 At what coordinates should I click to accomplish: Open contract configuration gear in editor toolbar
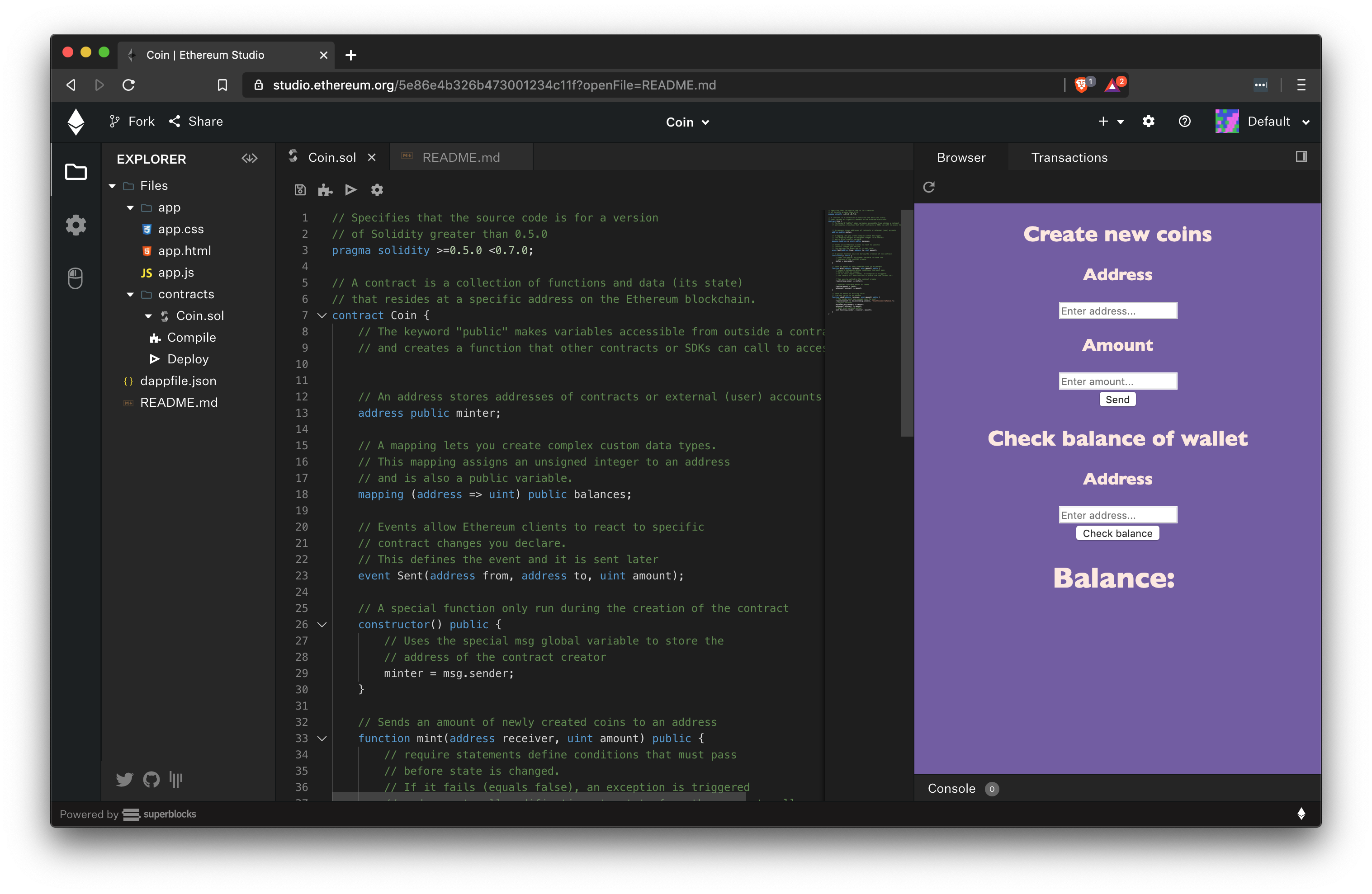377,190
